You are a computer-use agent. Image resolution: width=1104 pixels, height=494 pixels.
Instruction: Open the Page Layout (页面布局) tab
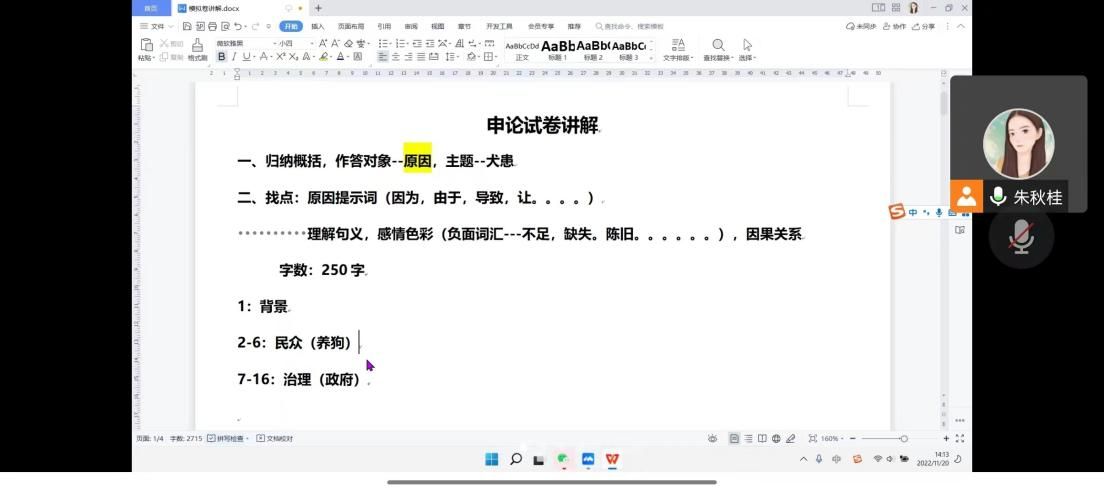pos(350,26)
